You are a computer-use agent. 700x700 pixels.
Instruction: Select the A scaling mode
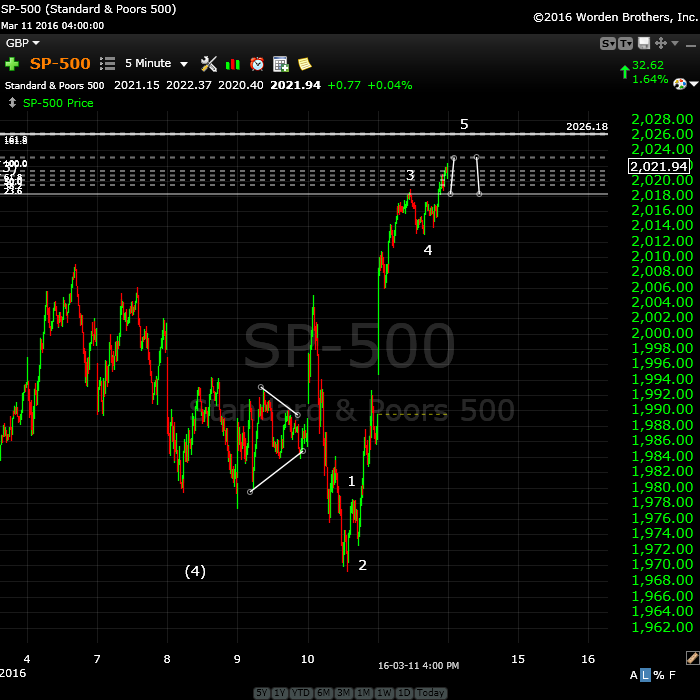[x=633, y=675]
